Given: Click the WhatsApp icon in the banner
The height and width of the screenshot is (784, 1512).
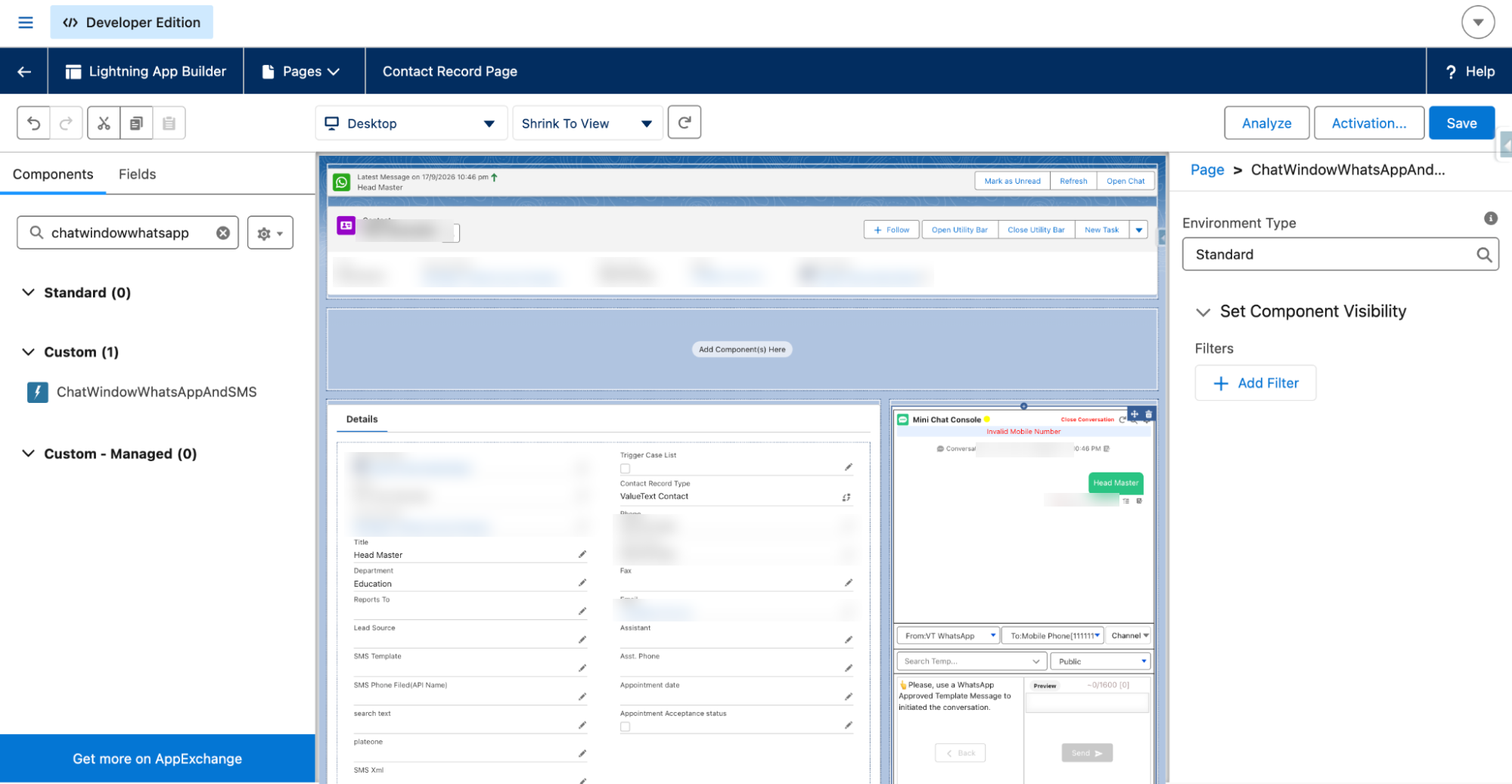Looking at the screenshot, I should [x=342, y=182].
